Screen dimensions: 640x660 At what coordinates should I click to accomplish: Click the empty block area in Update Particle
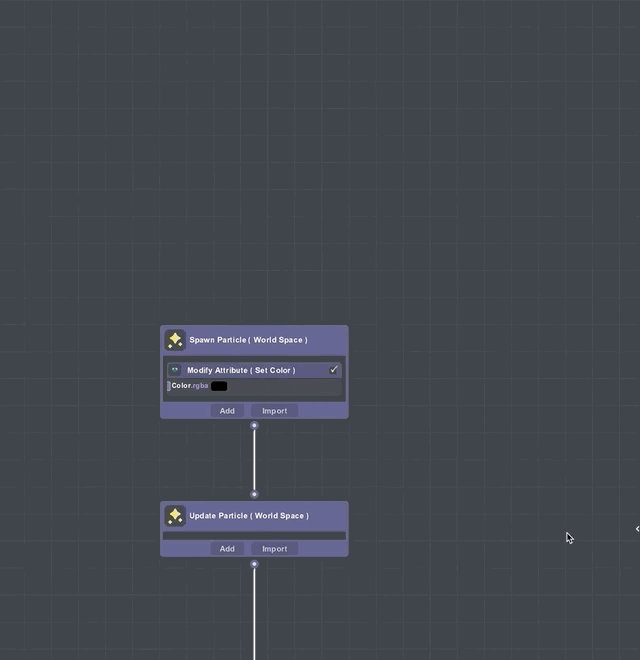[x=254, y=536]
